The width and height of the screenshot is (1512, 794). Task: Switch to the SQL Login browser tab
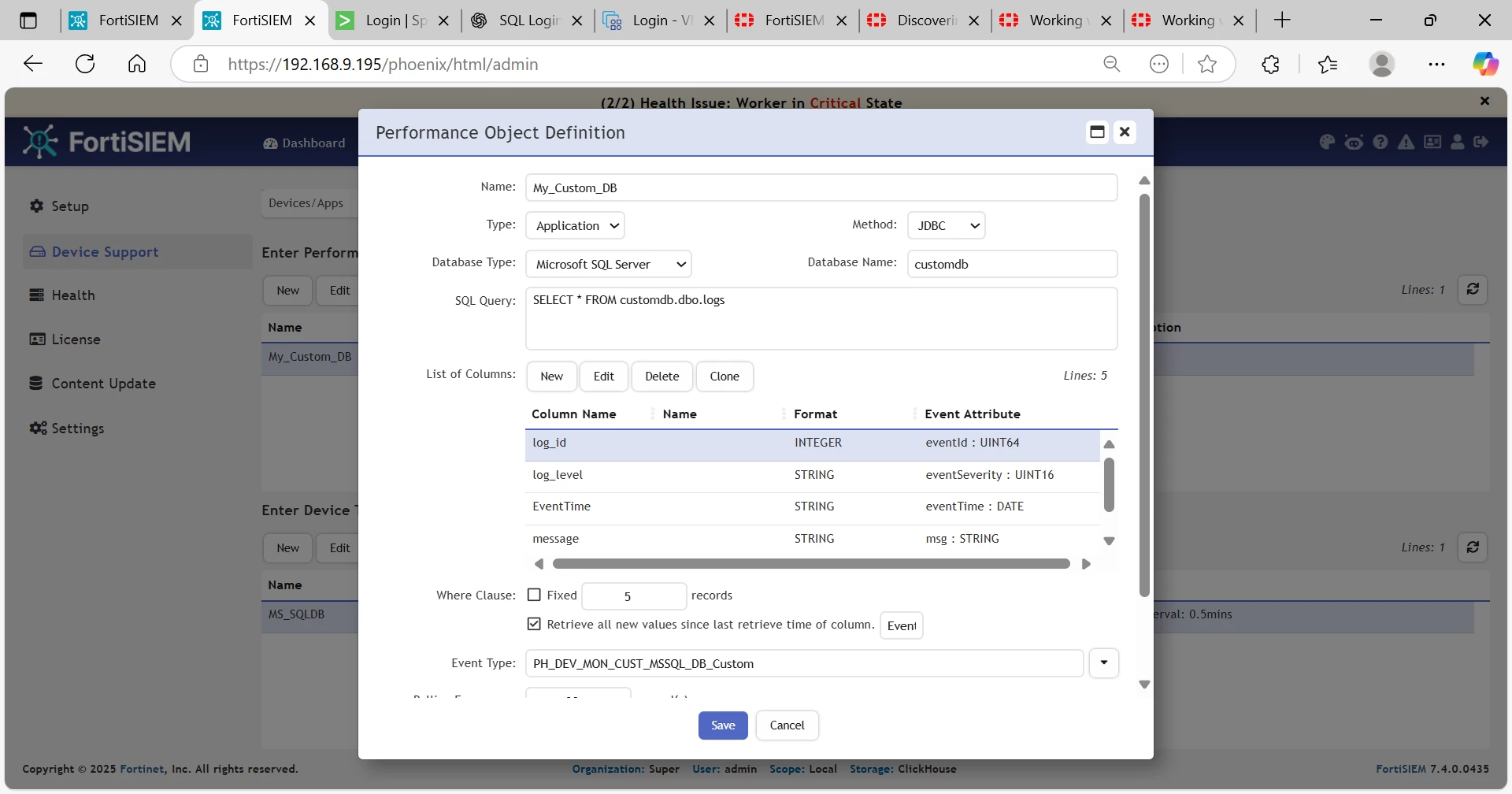point(528,20)
